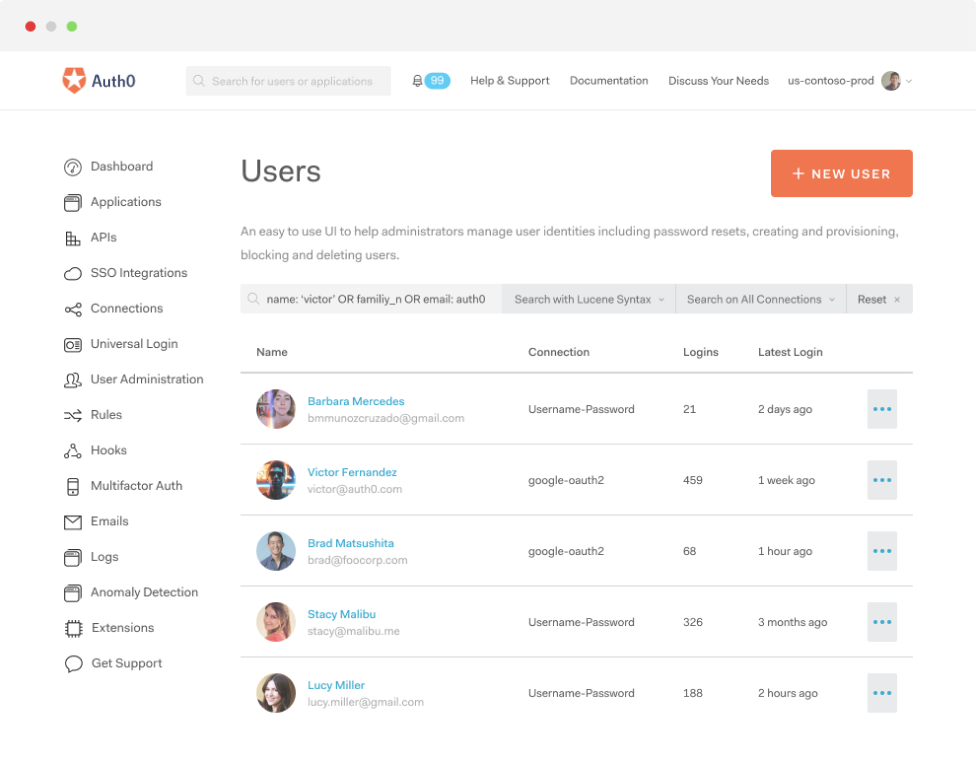Screen dimensions: 976x758
Task: Click the Auth0 logo
Action: 98,80
